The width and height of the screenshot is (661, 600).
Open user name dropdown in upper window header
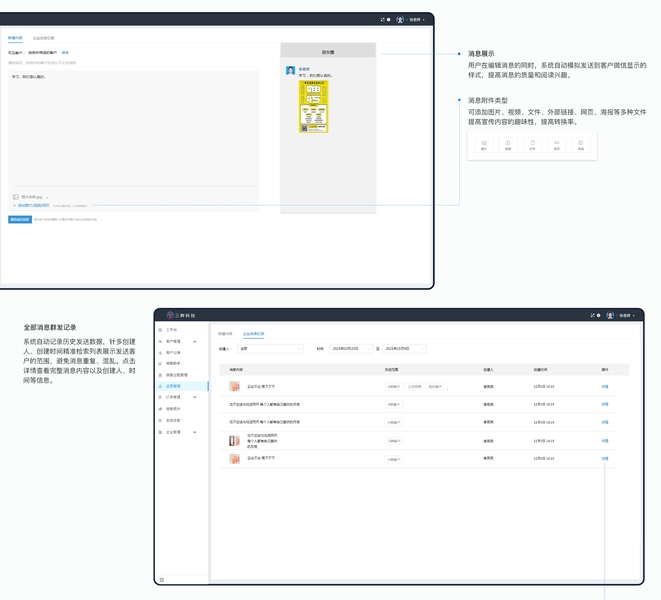tap(417, 19)
